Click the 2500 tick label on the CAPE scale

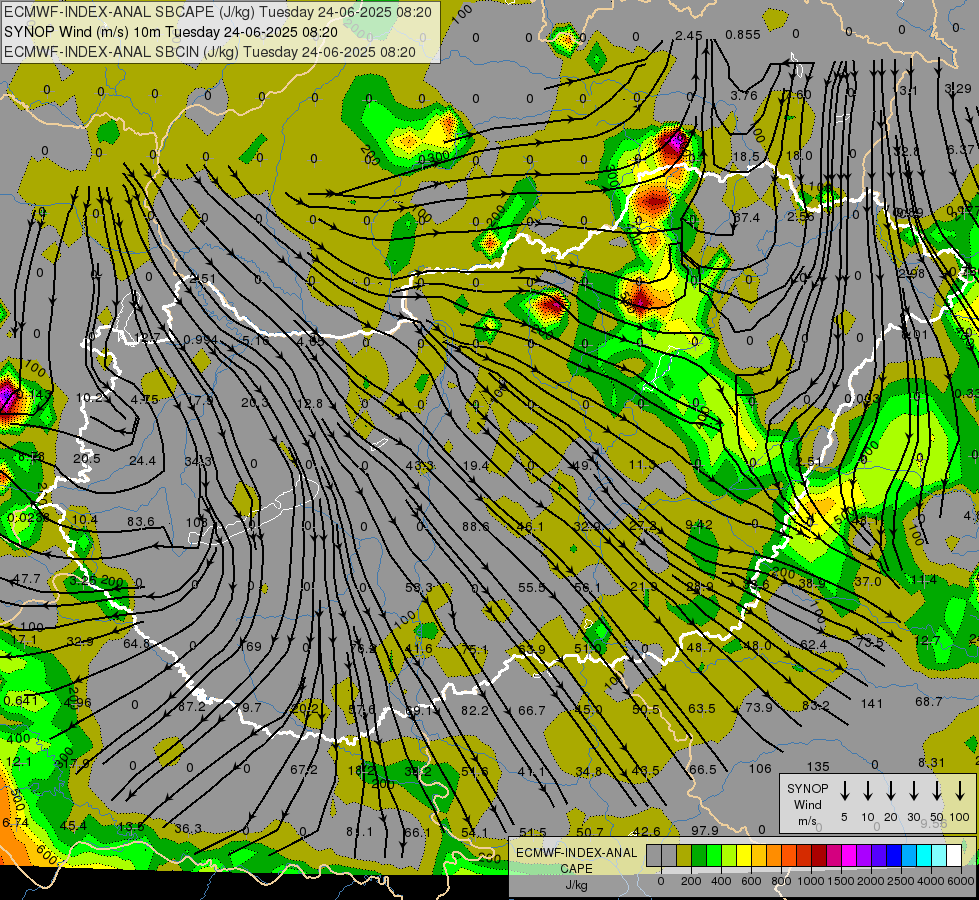coord(901,881)
